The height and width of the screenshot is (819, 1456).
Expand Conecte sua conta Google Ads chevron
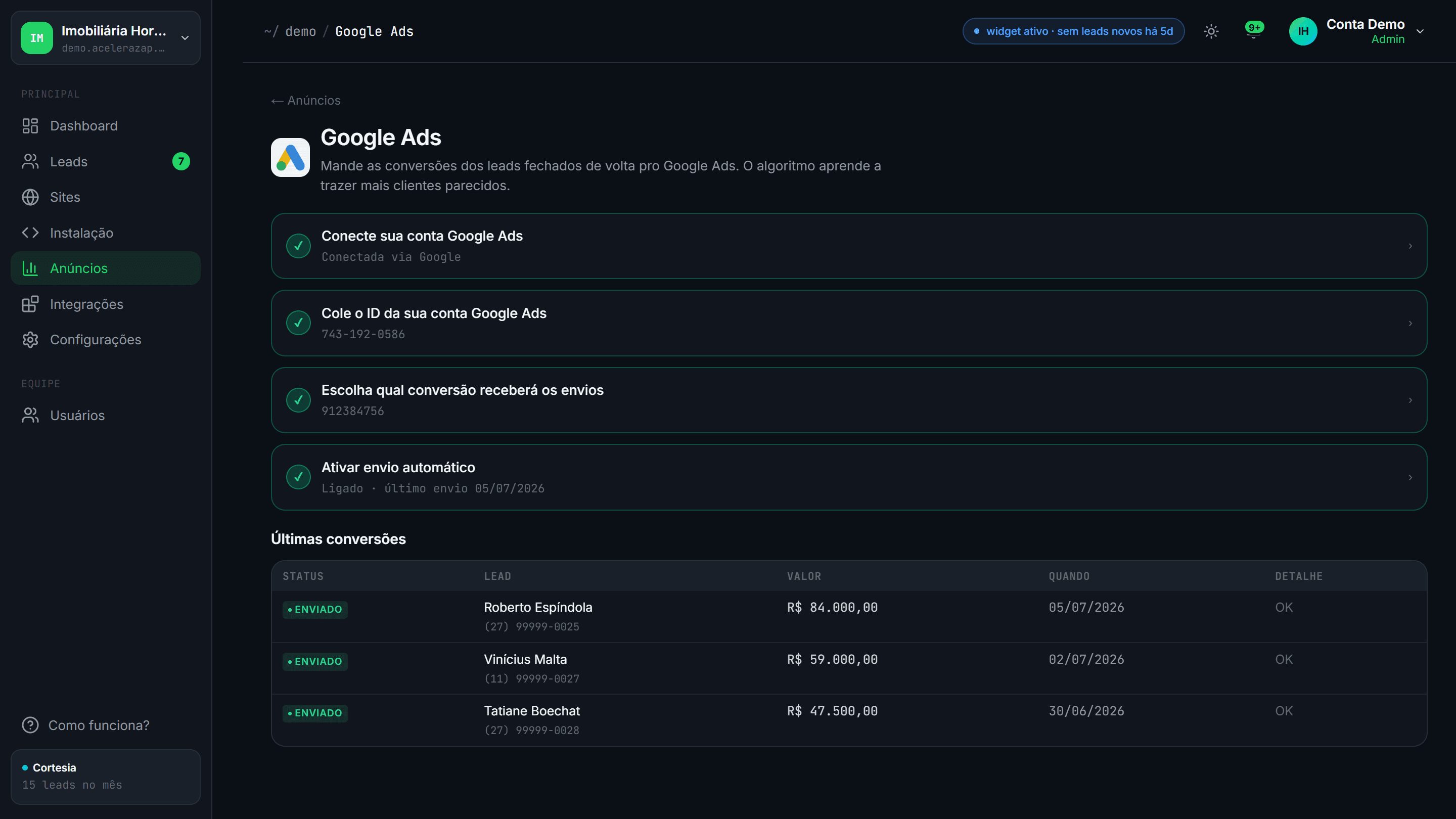point(1410,246)
